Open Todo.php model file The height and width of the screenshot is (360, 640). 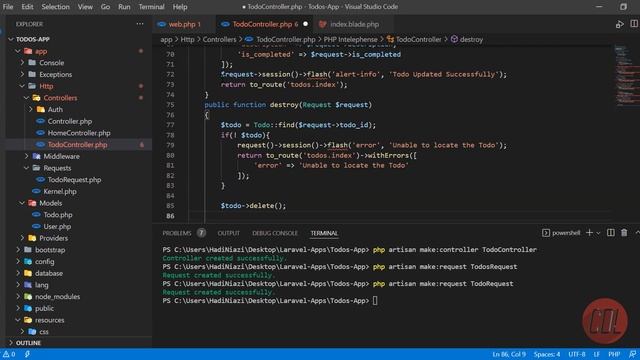pos(58,215)
